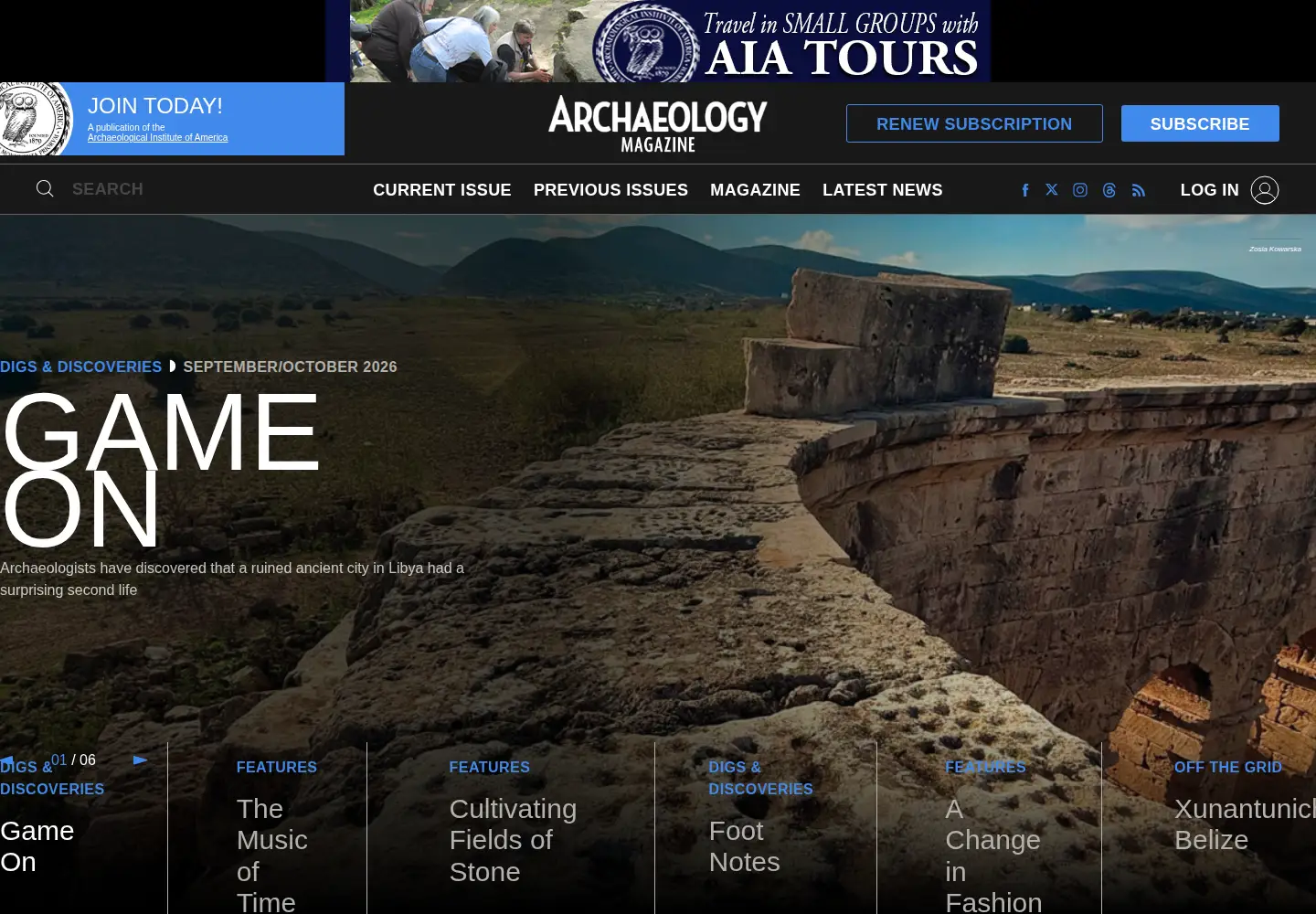Click the AIA Tours banner advertisement
Viewport: 1316px width, 914px height.
(658, 41)
